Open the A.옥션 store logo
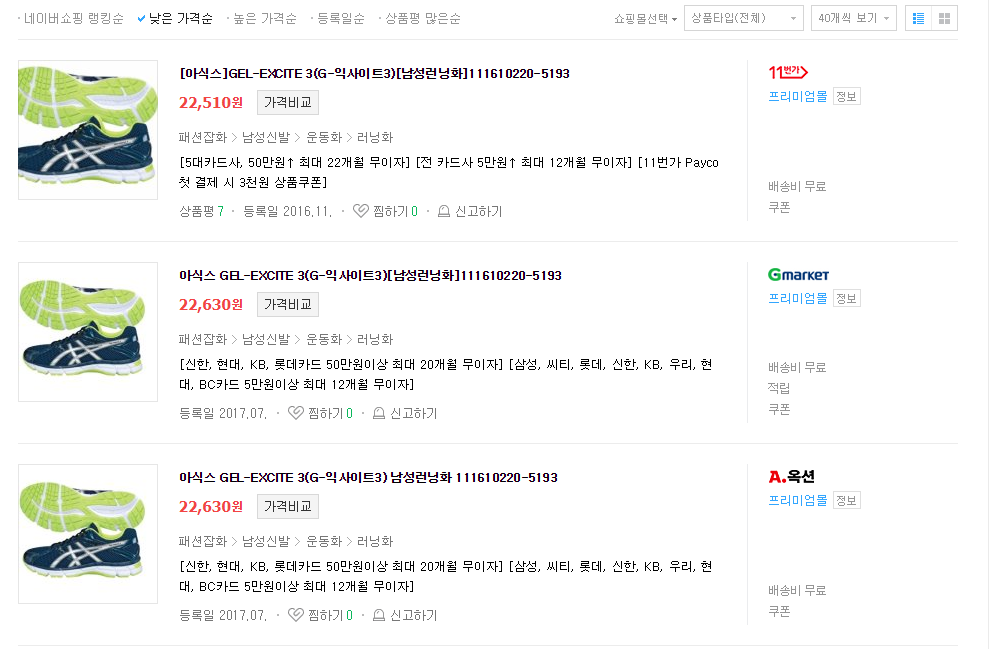Screen dimensions: 1001x649 point(792,476)
